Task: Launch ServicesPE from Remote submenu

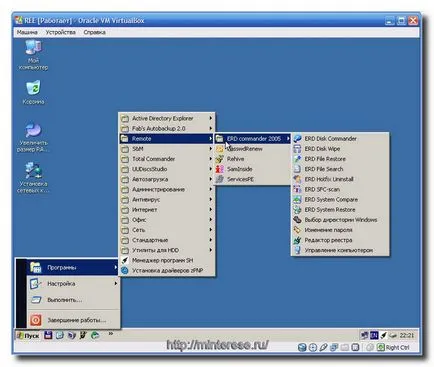Action: (253, 179)
